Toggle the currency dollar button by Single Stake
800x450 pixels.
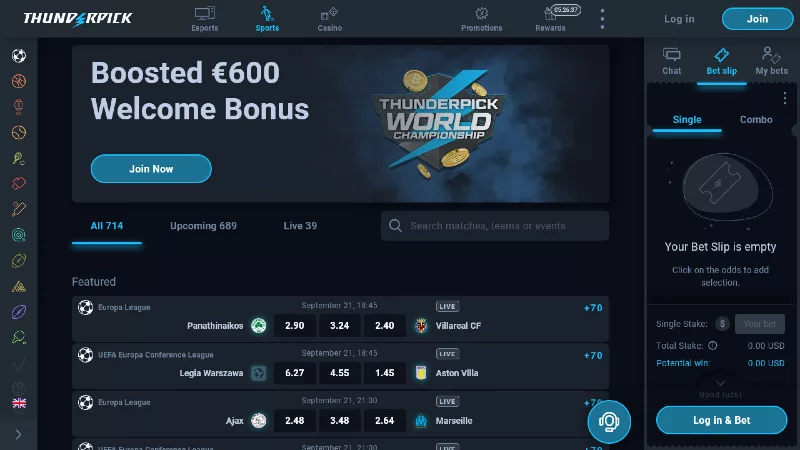[722, 323]
